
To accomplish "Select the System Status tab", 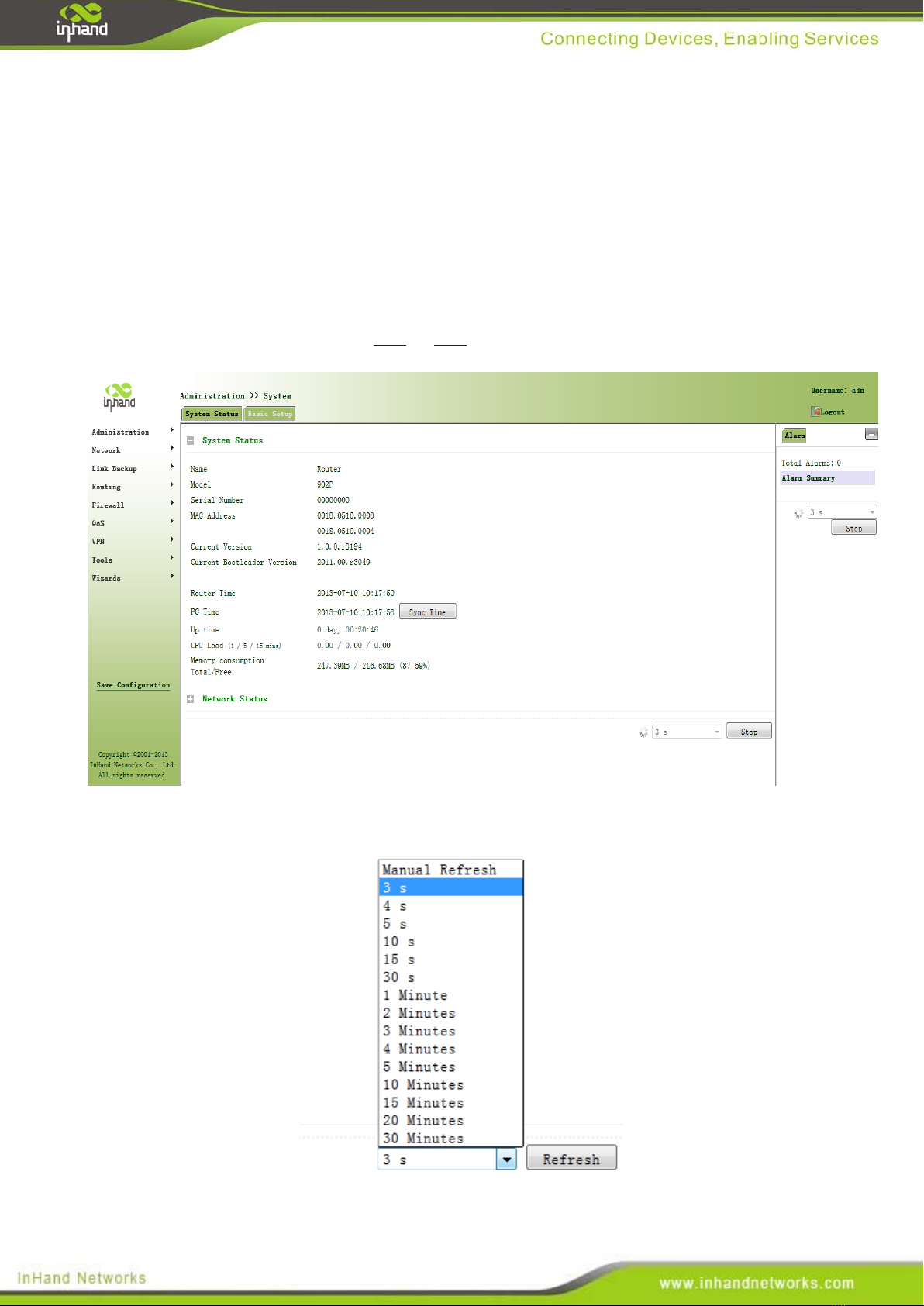I will click(x=212, y=414).
